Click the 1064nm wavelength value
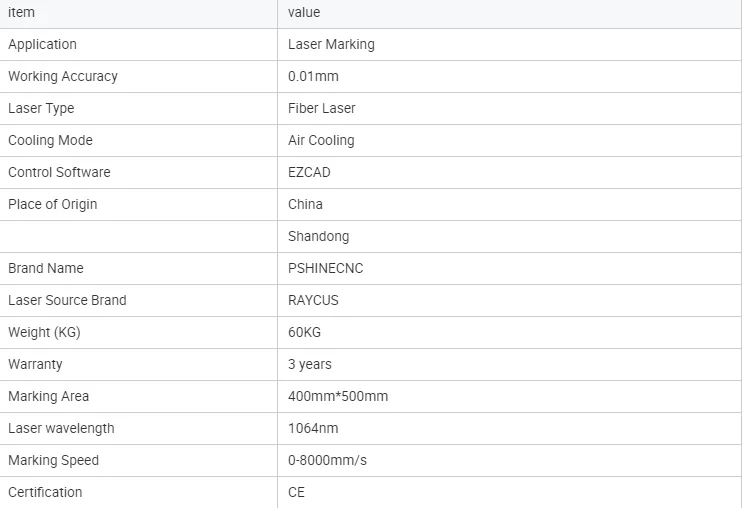This screenshot has width=742, height=508. pyautogui.click(x=313, y=429)
